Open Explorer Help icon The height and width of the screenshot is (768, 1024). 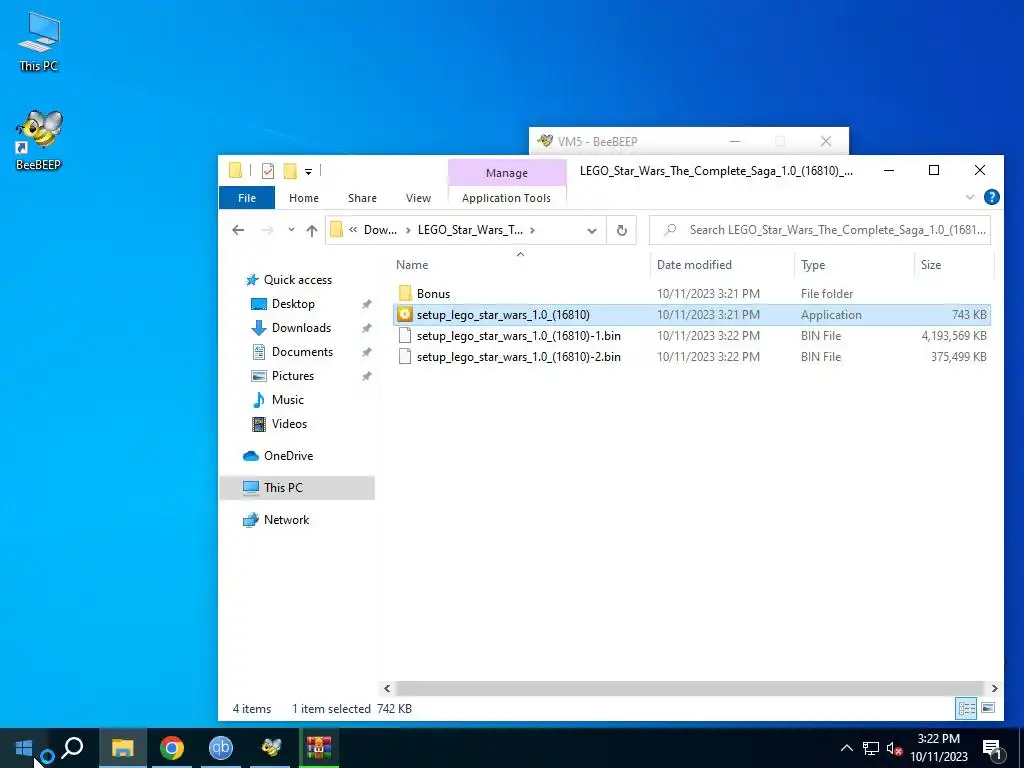pos(991,197)
